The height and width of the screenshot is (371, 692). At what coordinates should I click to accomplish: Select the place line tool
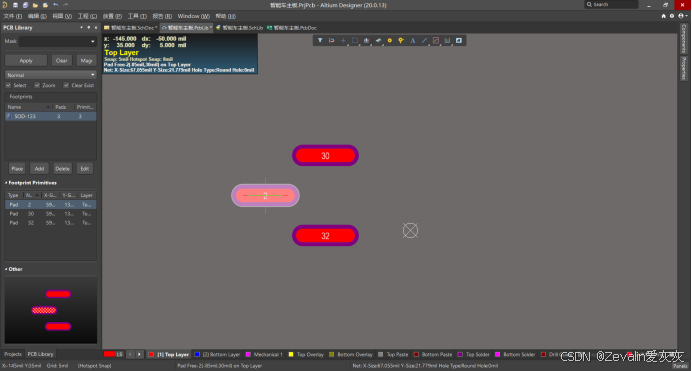pos(424,41)
